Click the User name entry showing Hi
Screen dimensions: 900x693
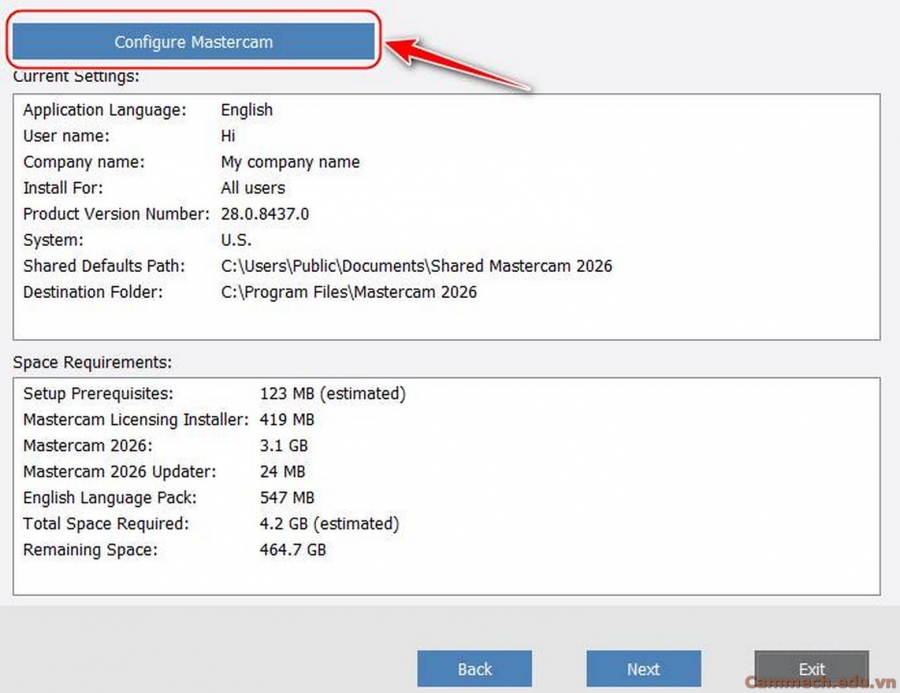point(227,136)
